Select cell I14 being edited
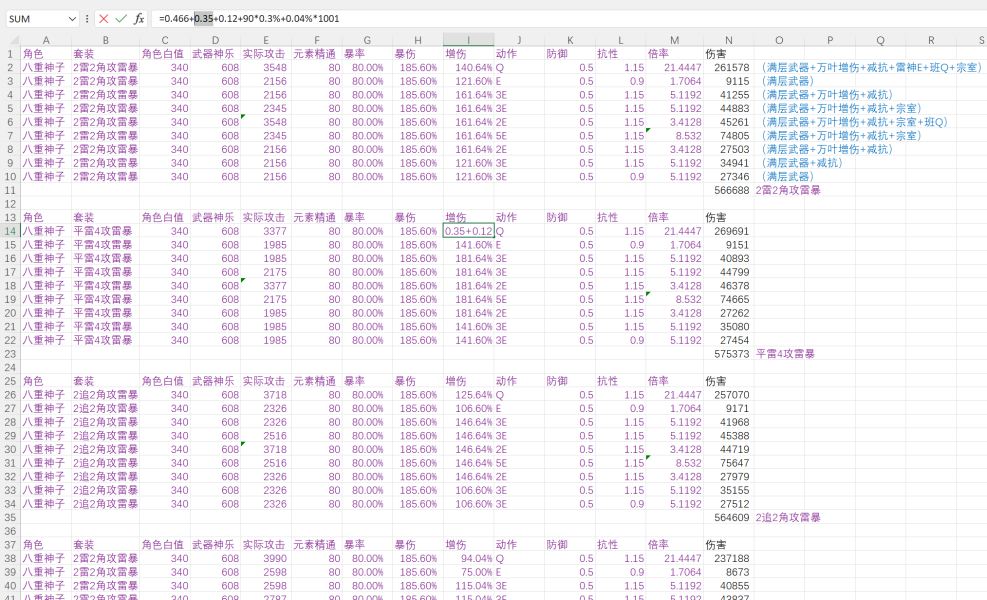Screen dimensions: 987x600 tap(468, 231)
